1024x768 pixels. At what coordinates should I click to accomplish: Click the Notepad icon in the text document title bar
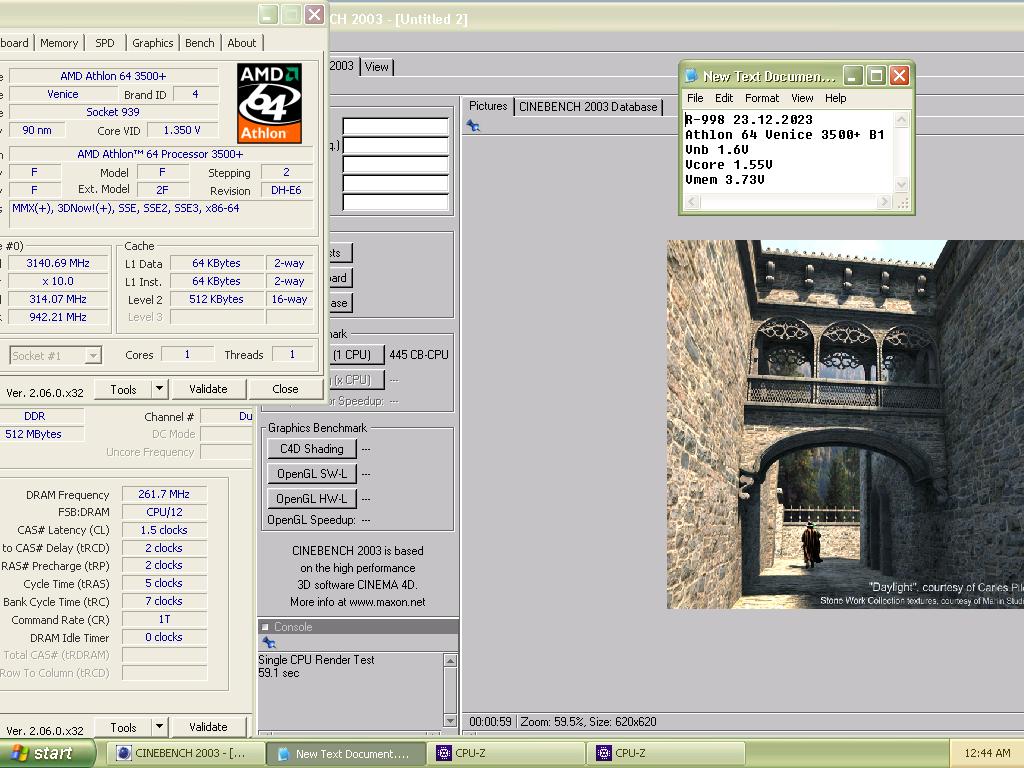691,76
